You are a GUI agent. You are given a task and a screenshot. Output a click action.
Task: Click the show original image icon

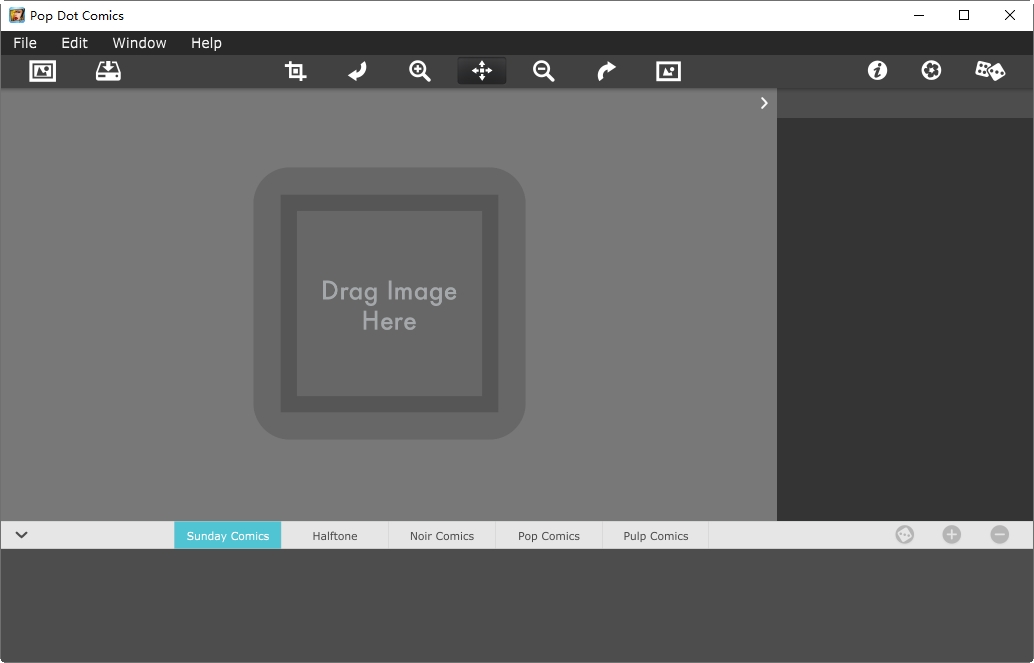pyautogui.click(x=668, y=71)
